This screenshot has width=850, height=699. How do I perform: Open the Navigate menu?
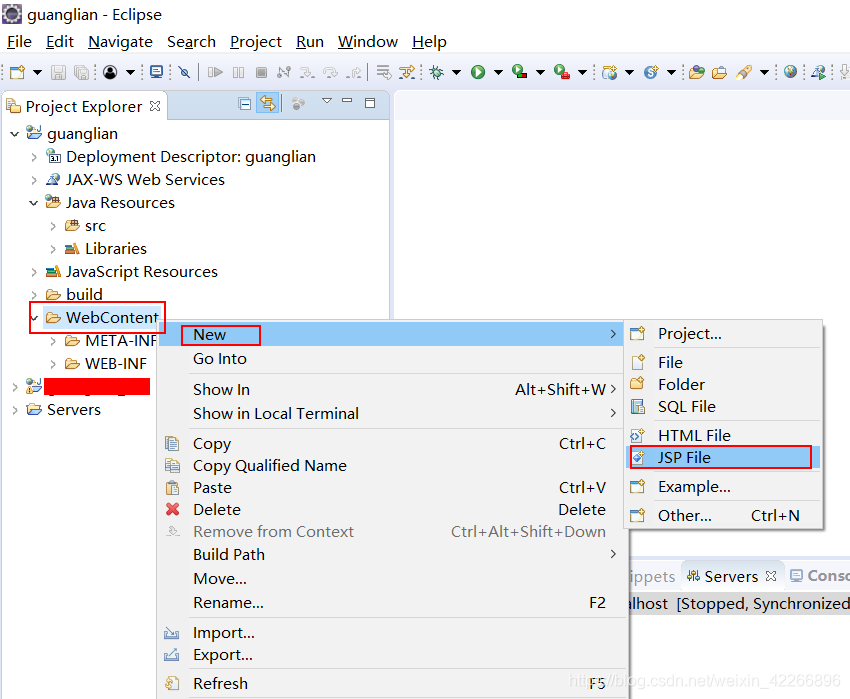click(x=120, y=42)
